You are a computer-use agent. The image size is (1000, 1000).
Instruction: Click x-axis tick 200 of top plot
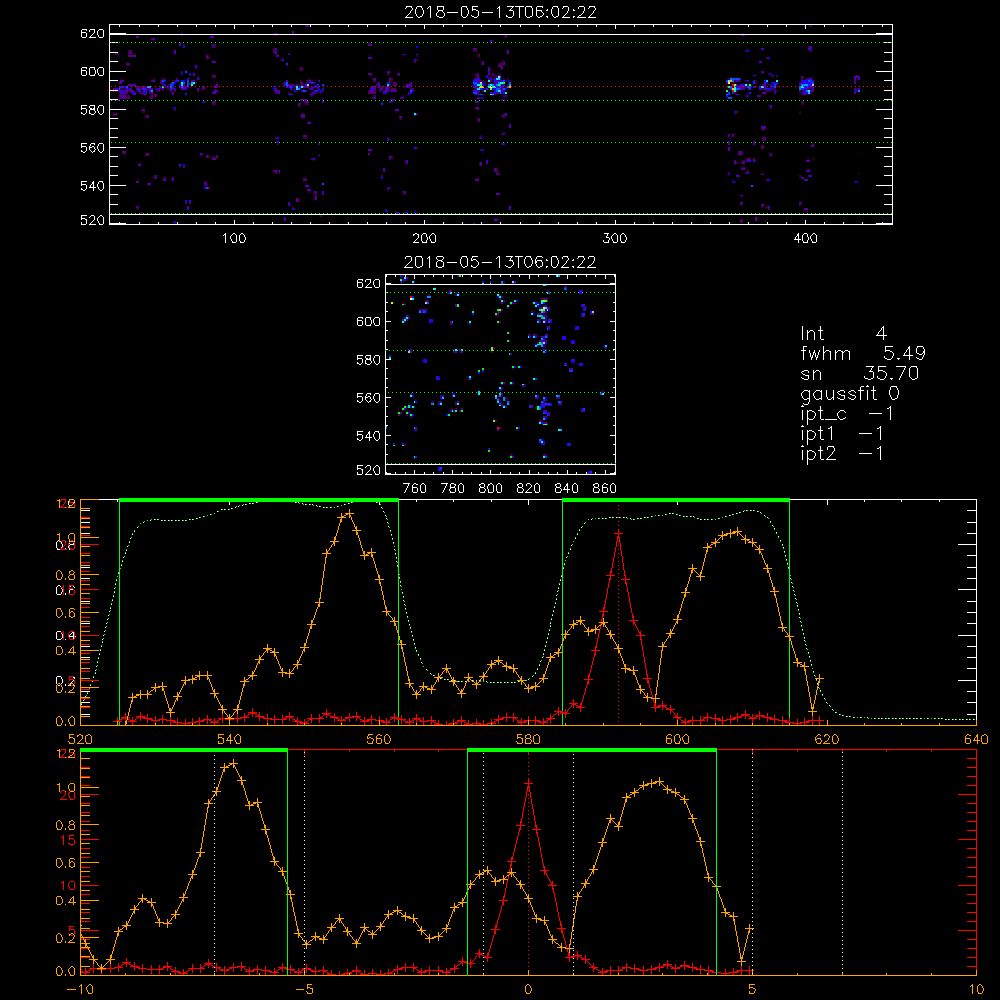[424, 239]
